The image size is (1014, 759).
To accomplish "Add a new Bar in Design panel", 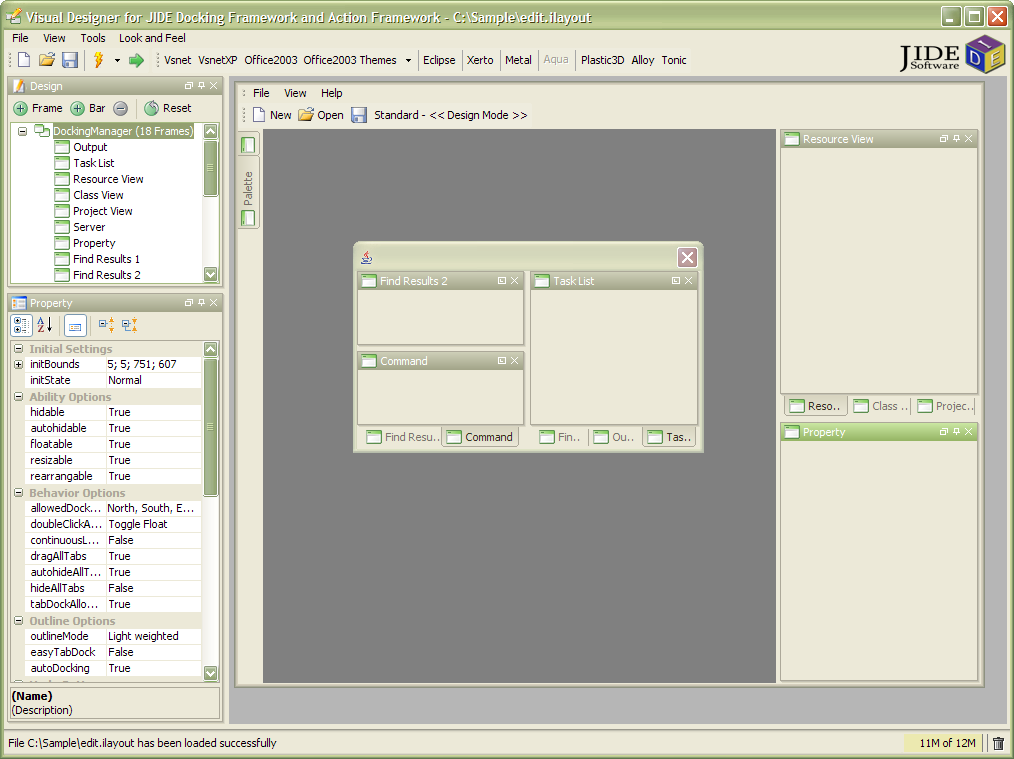I will coord(88,109).
